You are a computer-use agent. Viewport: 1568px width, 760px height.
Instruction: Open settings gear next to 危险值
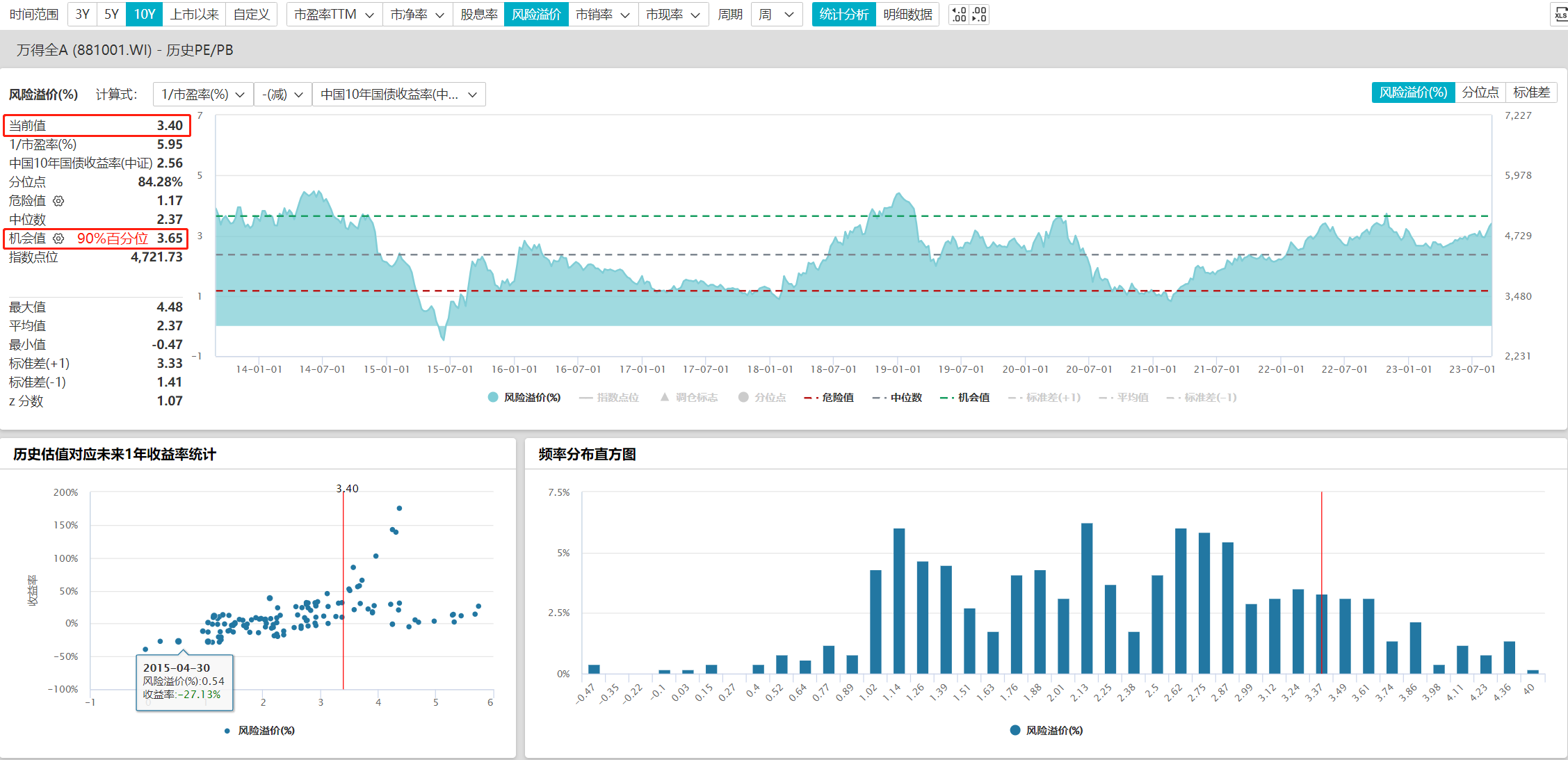tap(59, 201)
